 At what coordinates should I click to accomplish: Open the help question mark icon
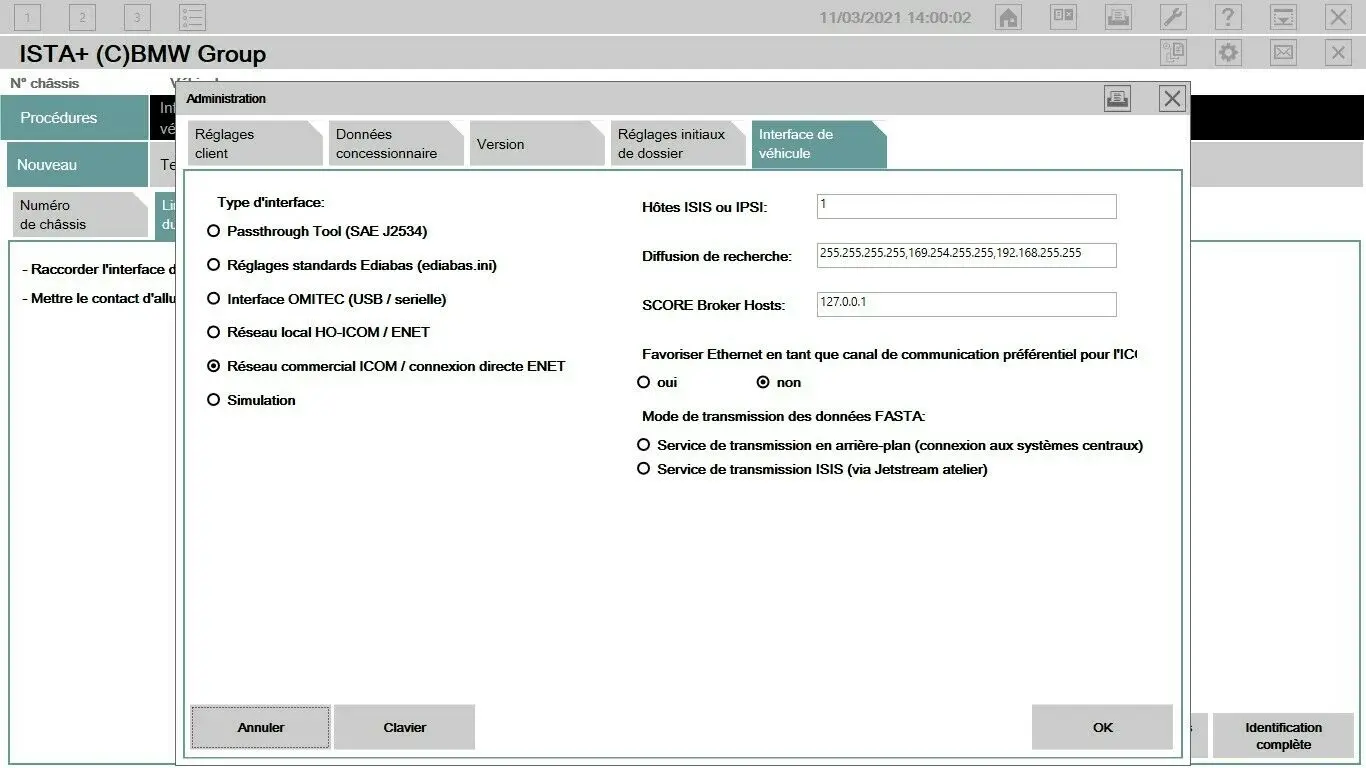coord(1228,17)
